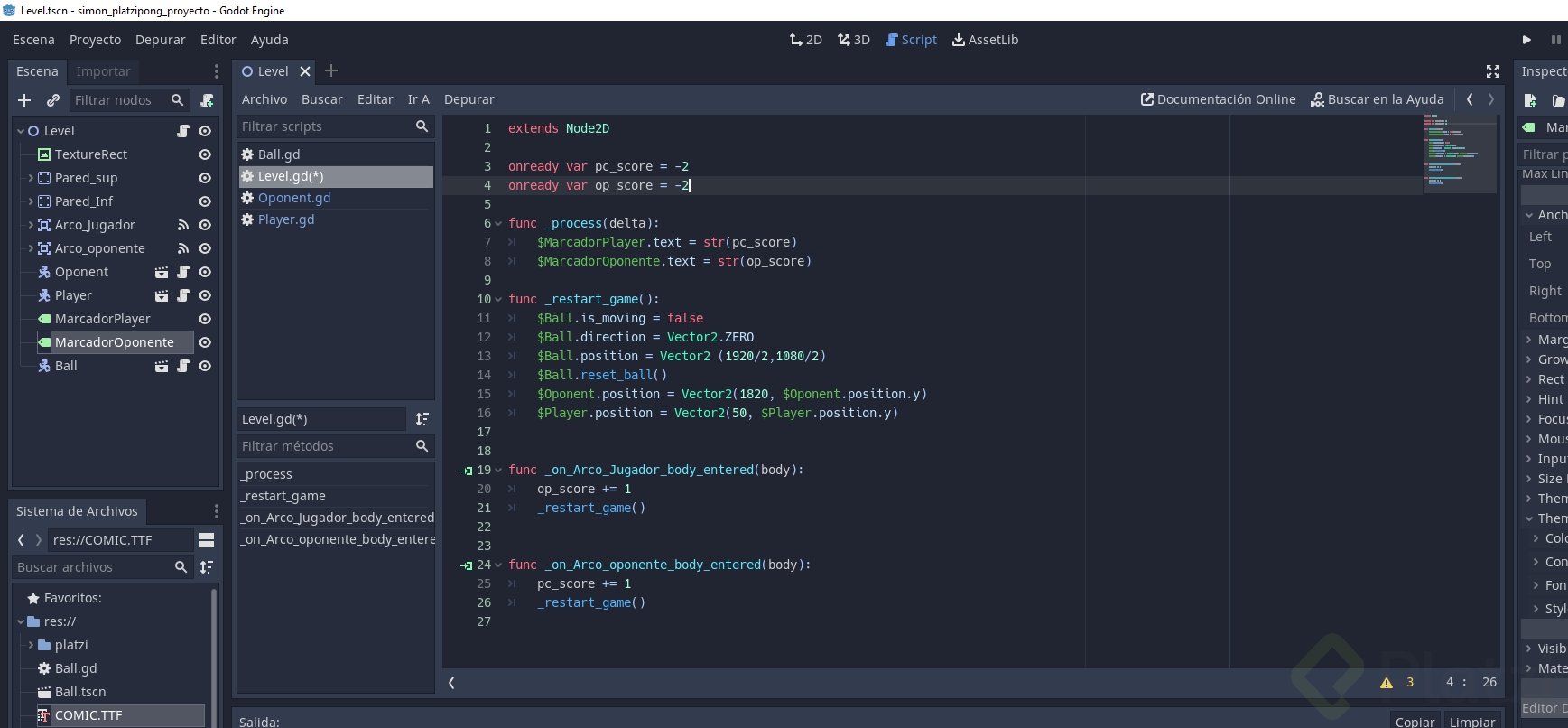Image resolution: width=1568 pixels, height=728 pixels.
Task: Click signal connection icon at line 19
Action: pyautogui.click(x=467, y=471)
